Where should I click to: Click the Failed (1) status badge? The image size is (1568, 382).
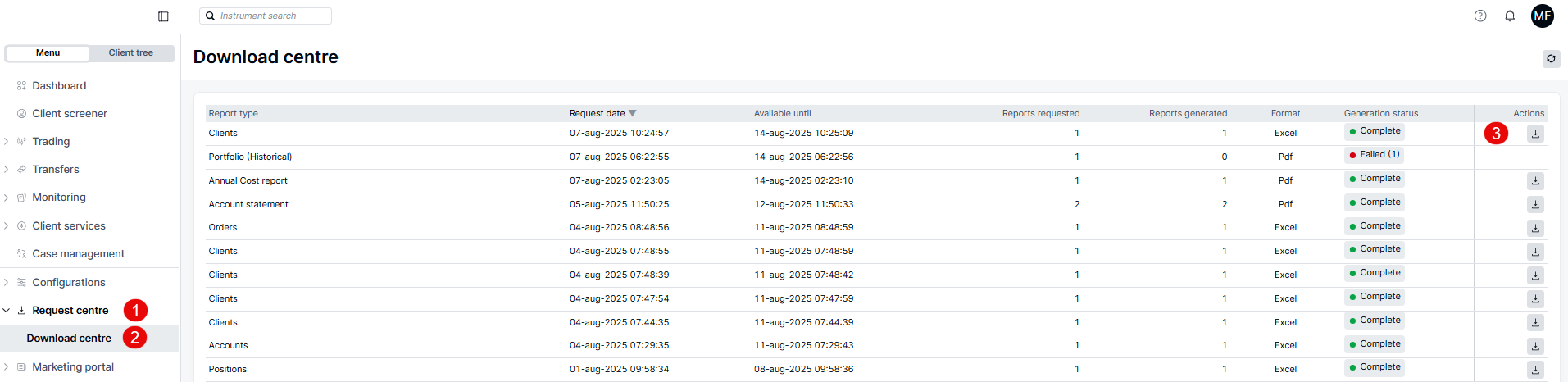click(x=1375, y=155)
